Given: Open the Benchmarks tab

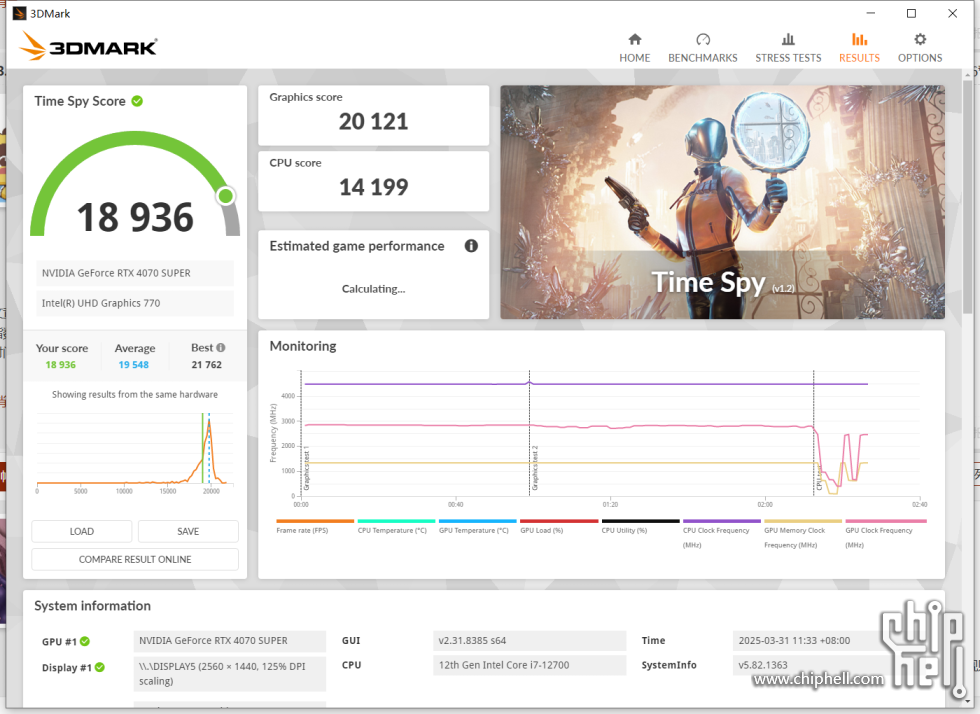Looking at the screenshot, I should 702,48.
